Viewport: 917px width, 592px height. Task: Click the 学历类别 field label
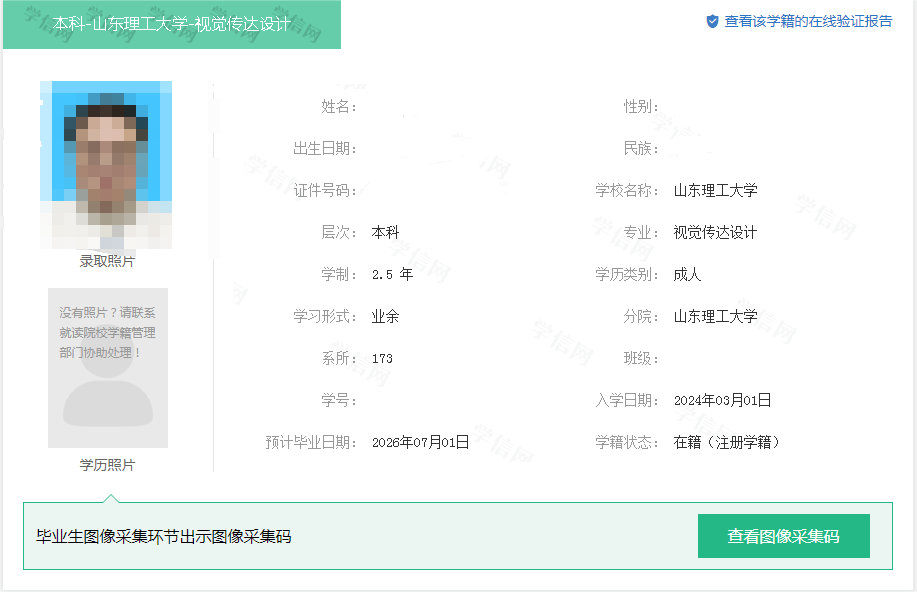point(627,274)
